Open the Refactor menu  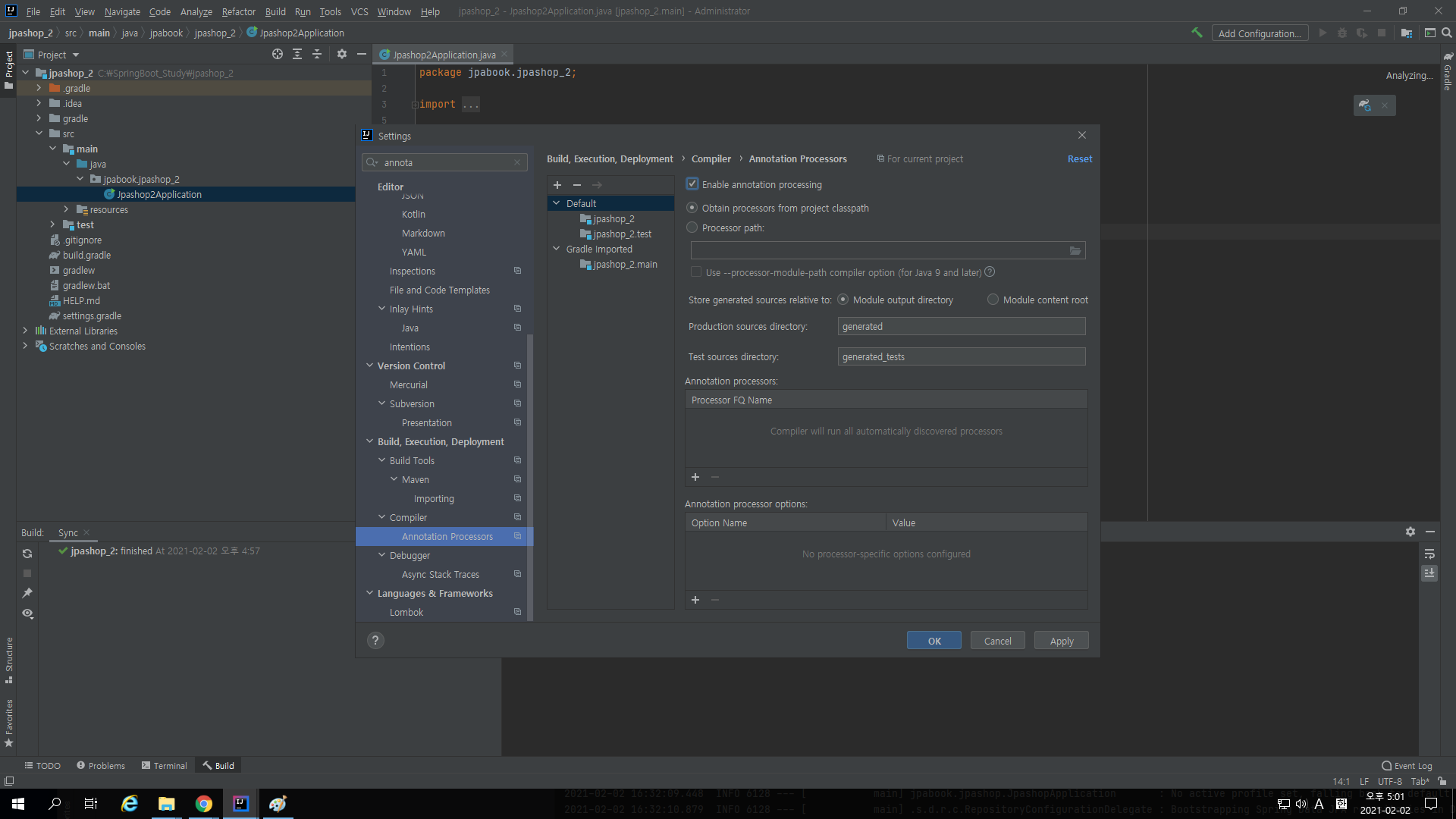[238, 11]
